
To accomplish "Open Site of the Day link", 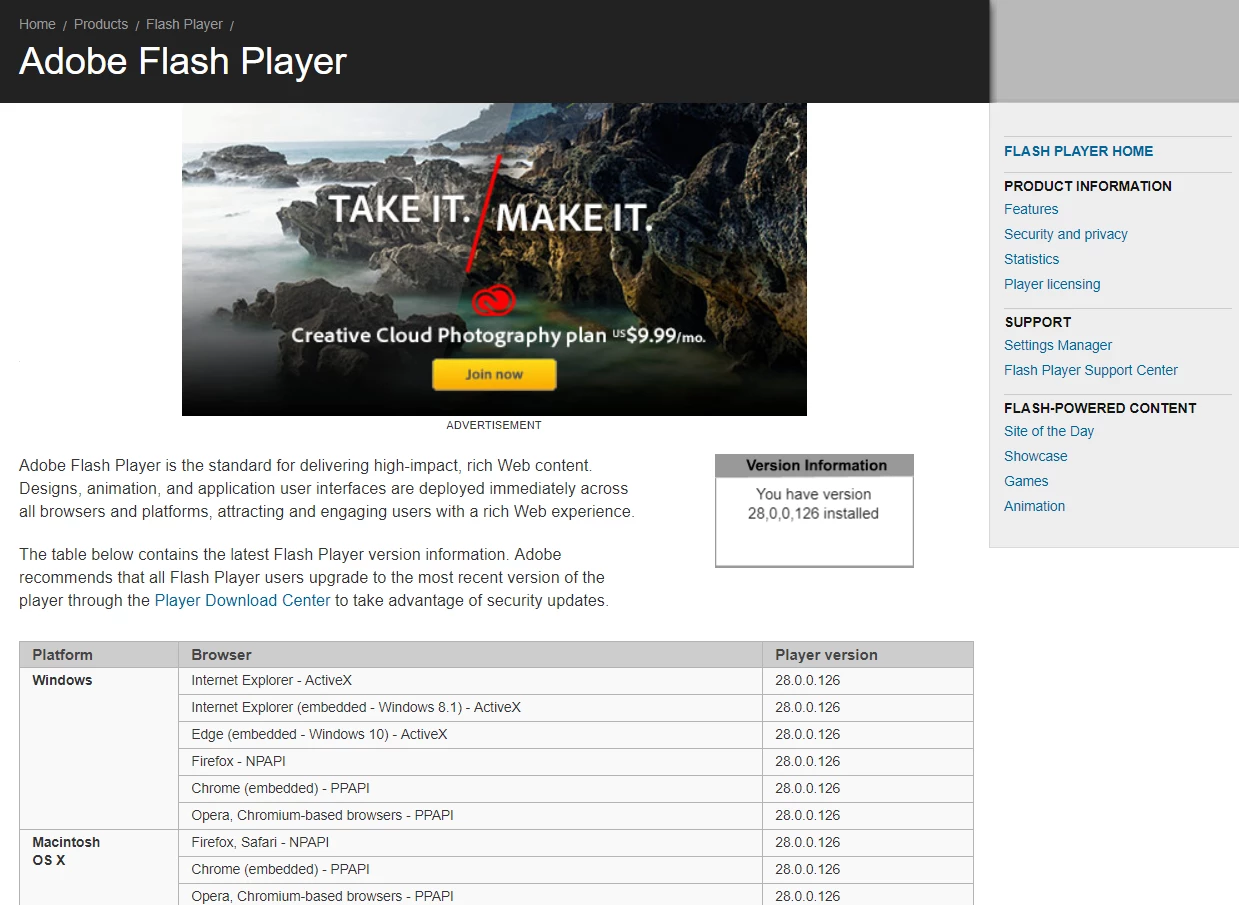I will tap(1049, 431).
